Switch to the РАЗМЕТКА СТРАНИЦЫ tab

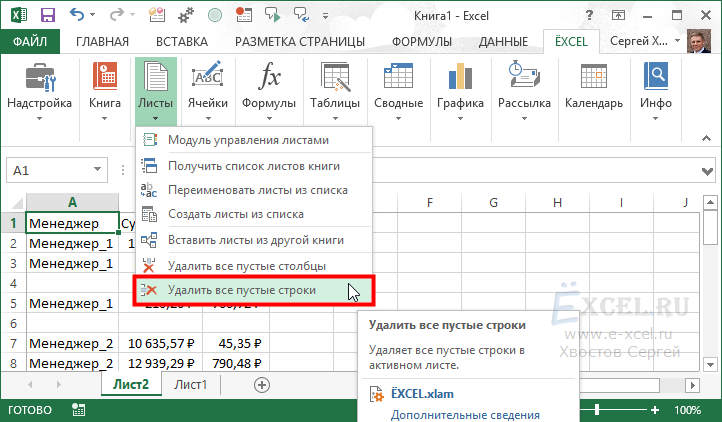[300, 41]
